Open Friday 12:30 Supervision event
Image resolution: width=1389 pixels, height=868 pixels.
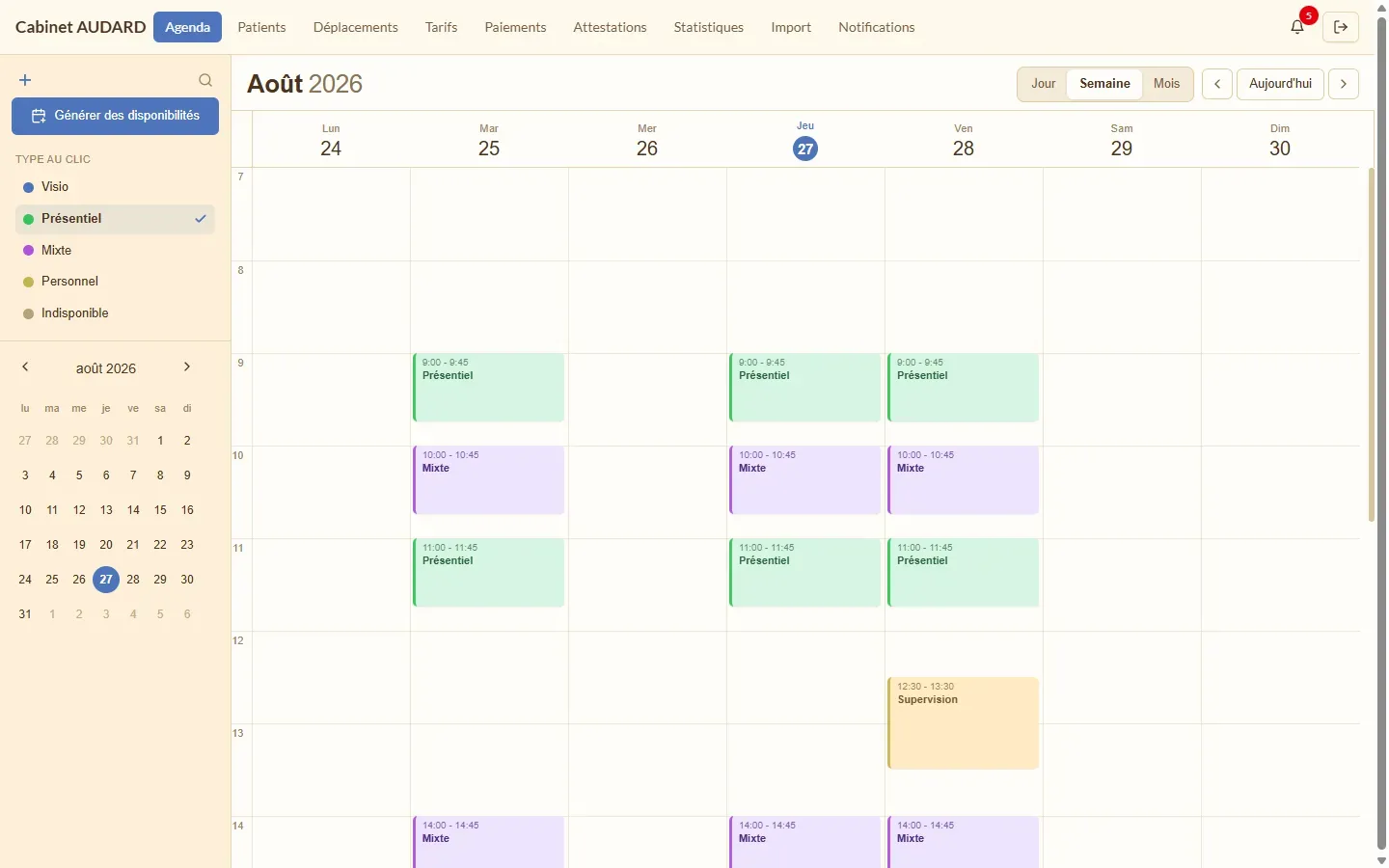click(x=964, y=723)
